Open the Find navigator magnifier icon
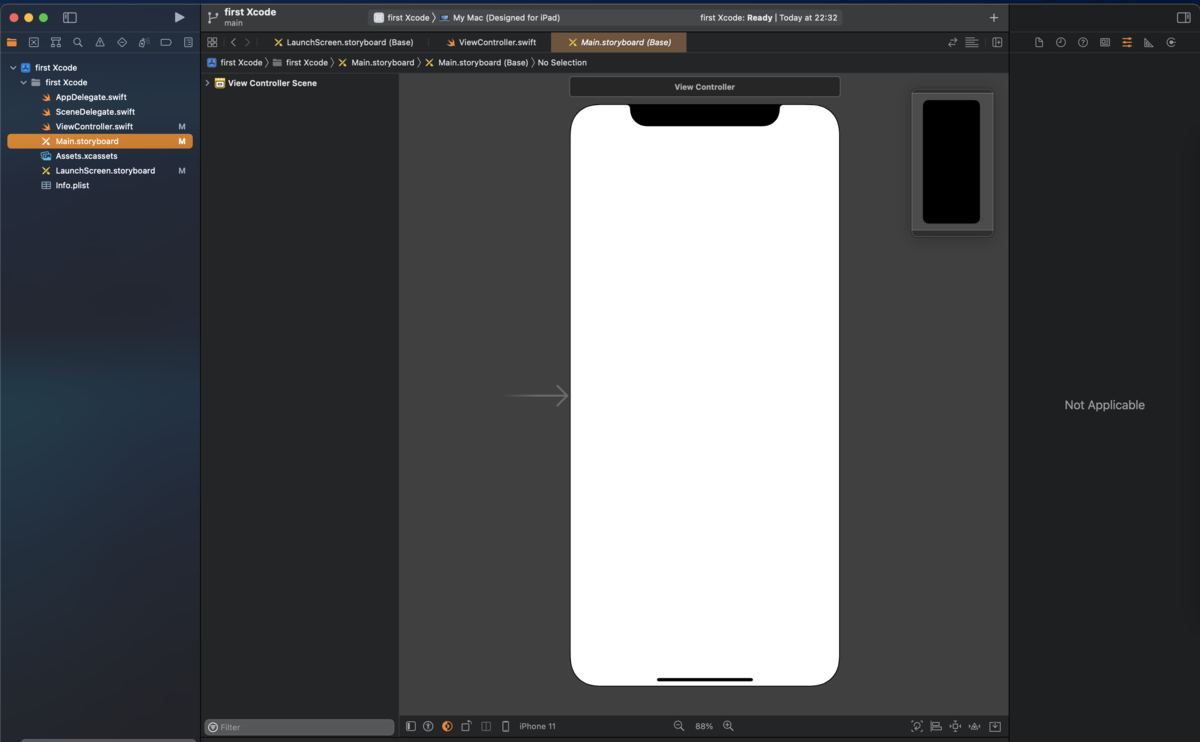Screen dimensions: 1200x742 pyautogui.click(x=78, y=42)
